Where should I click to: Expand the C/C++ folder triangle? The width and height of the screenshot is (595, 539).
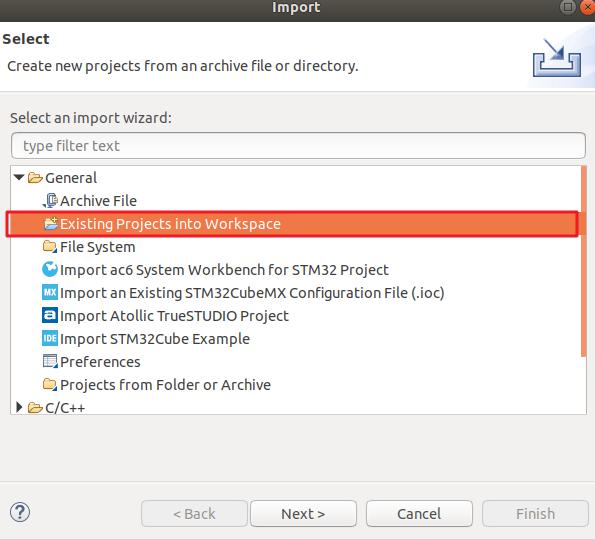tap(19, 407)
